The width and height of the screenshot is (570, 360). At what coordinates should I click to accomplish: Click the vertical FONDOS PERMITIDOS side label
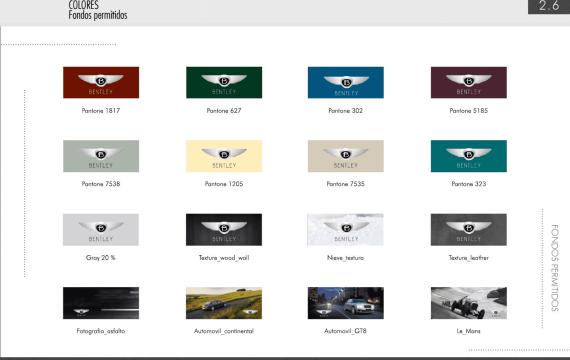554,268
